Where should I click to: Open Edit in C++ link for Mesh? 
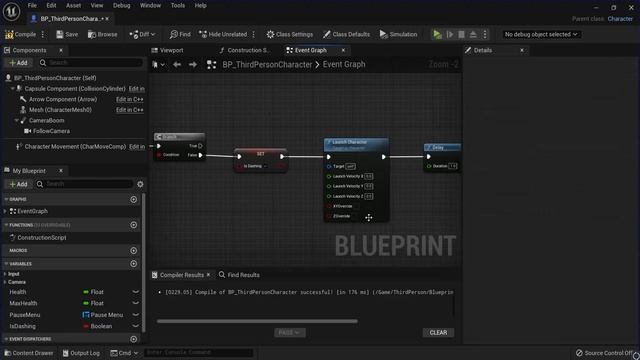point(129,110)
